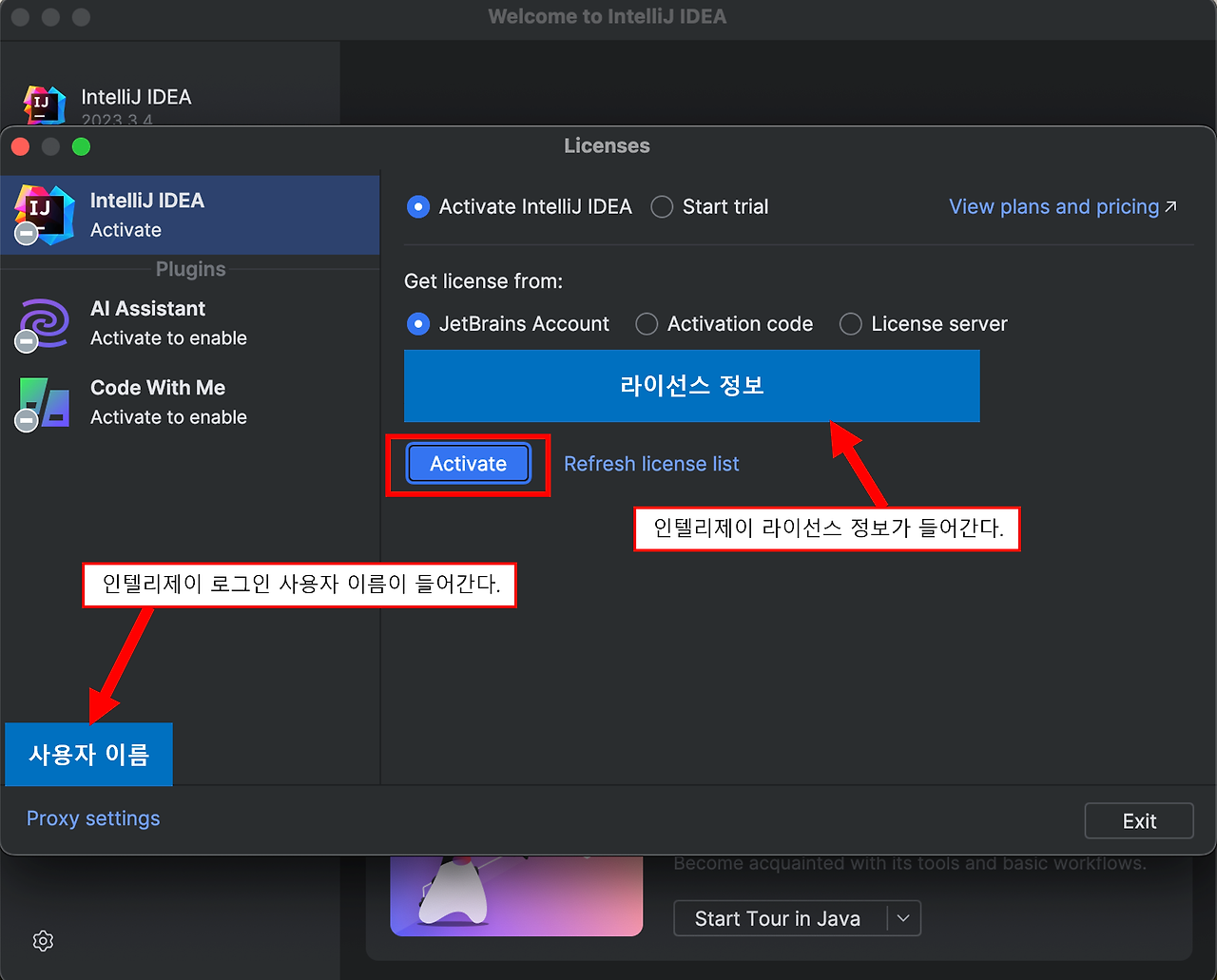Select JetBrains Account license option
The width and height of the screenshot is (1217, 980).
[x=418, y=324]
